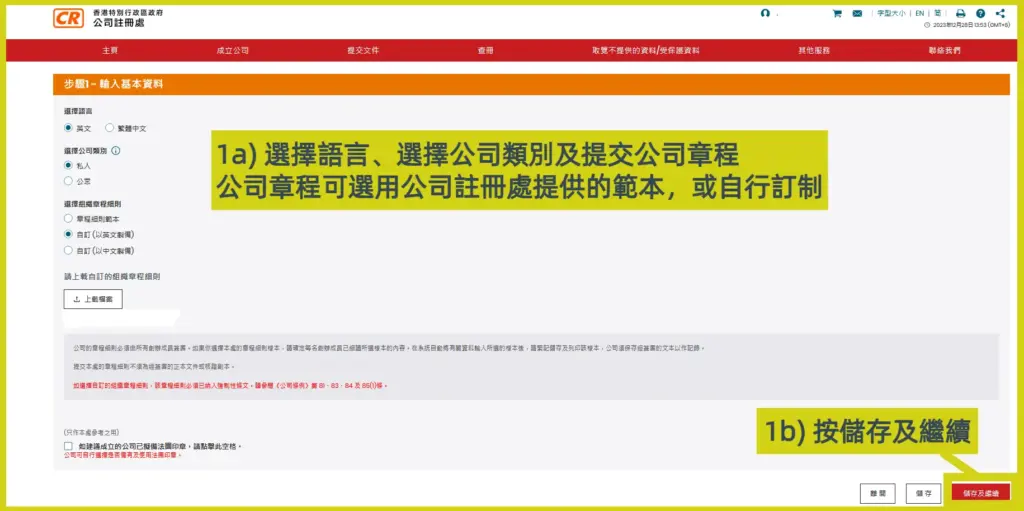The height and width of the screenshot is (511, 1024).
Task: Tick the common seal checkbox
Action: pyautogui.click(x=68, y=446)
